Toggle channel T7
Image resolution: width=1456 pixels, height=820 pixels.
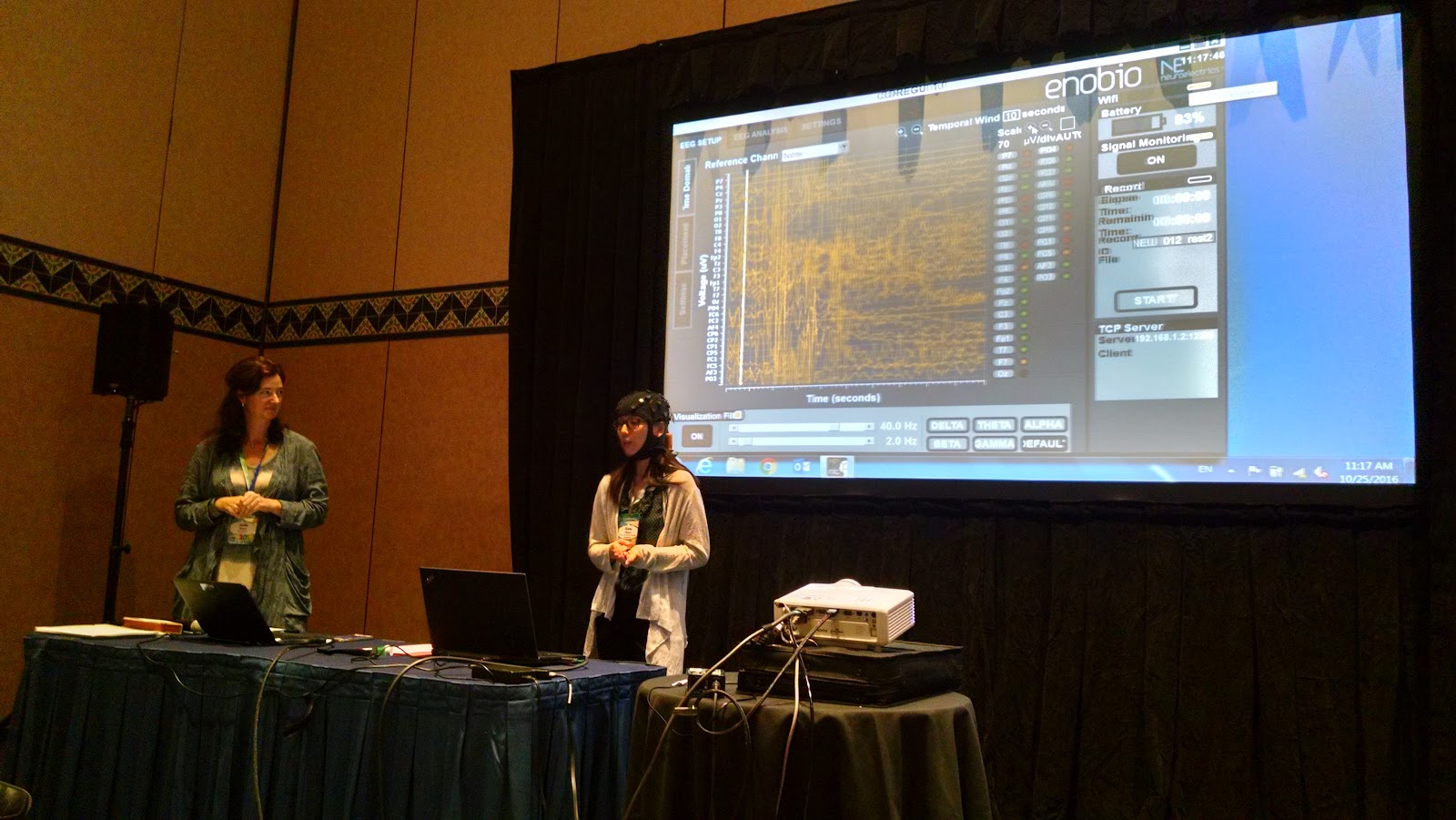[x=1003, y=349]
